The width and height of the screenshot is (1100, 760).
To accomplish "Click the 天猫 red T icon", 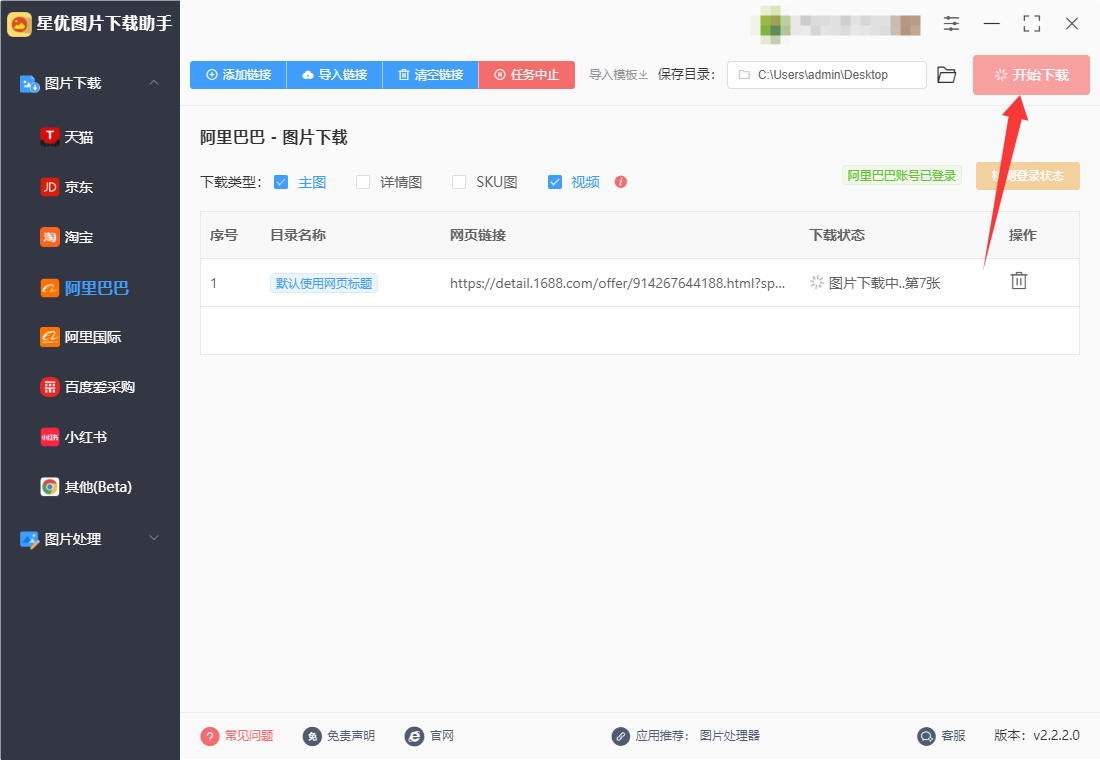I will [x=49, y=137].
